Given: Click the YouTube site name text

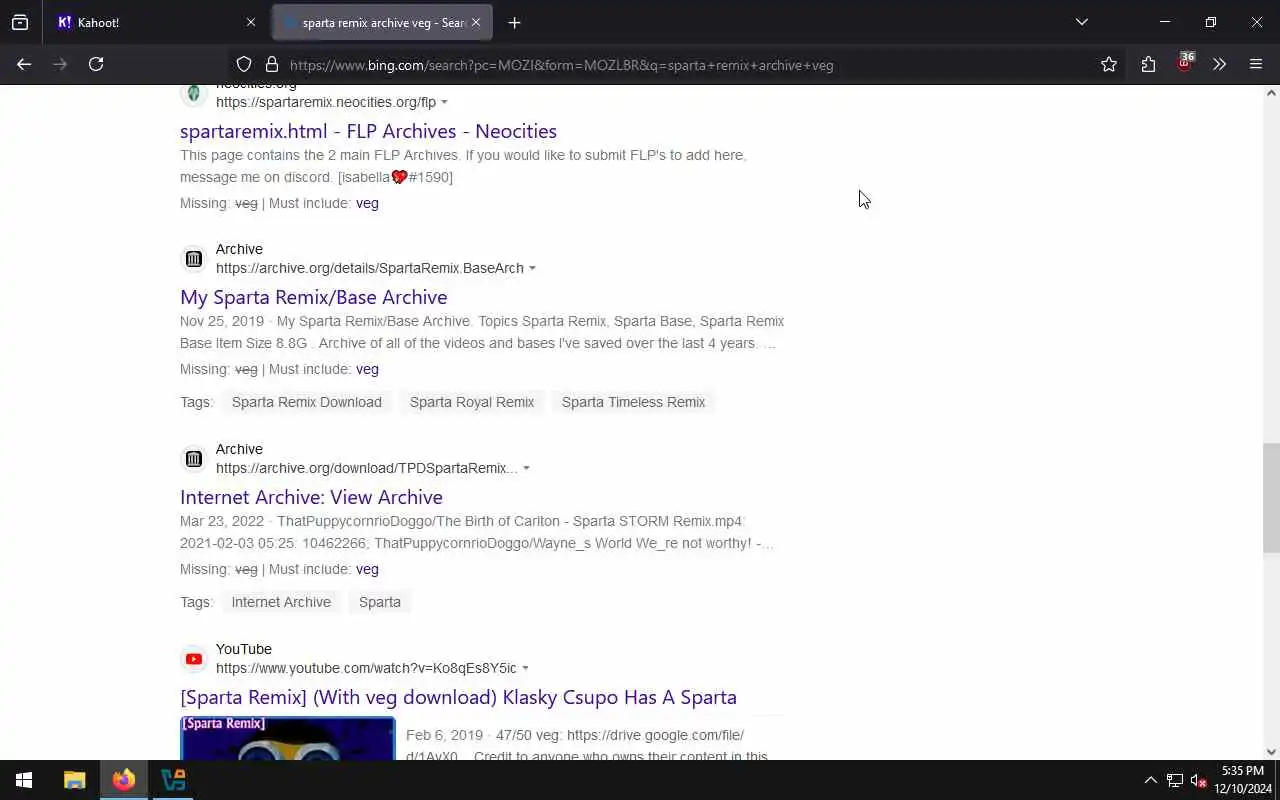Looking at the screenshot, I should click(x=244, y=649).
